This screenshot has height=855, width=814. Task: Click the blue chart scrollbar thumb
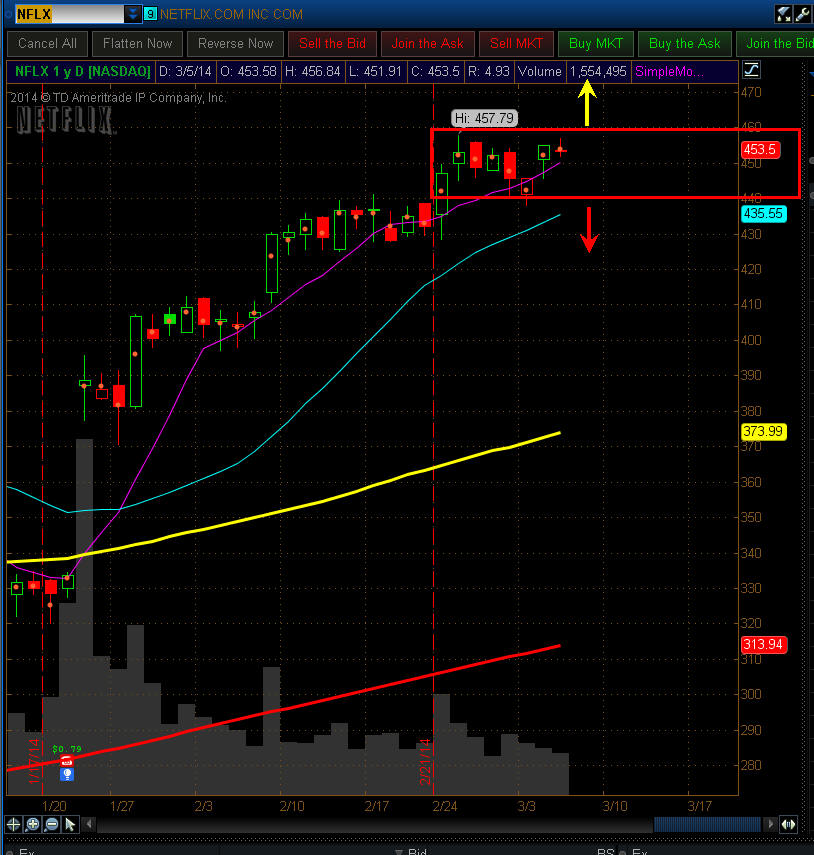click(x=707, y=824)
